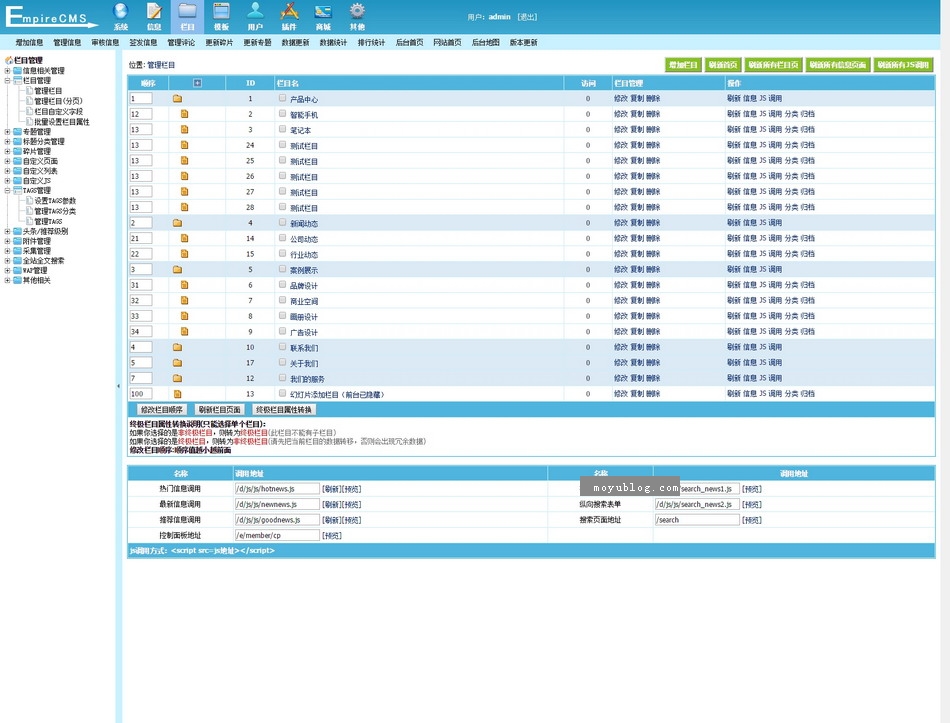Image resolution: width=950 pixels, height=723 pixels.
Task: Tick the checkbox for 案例展示
Action: [x=282, y=269]
